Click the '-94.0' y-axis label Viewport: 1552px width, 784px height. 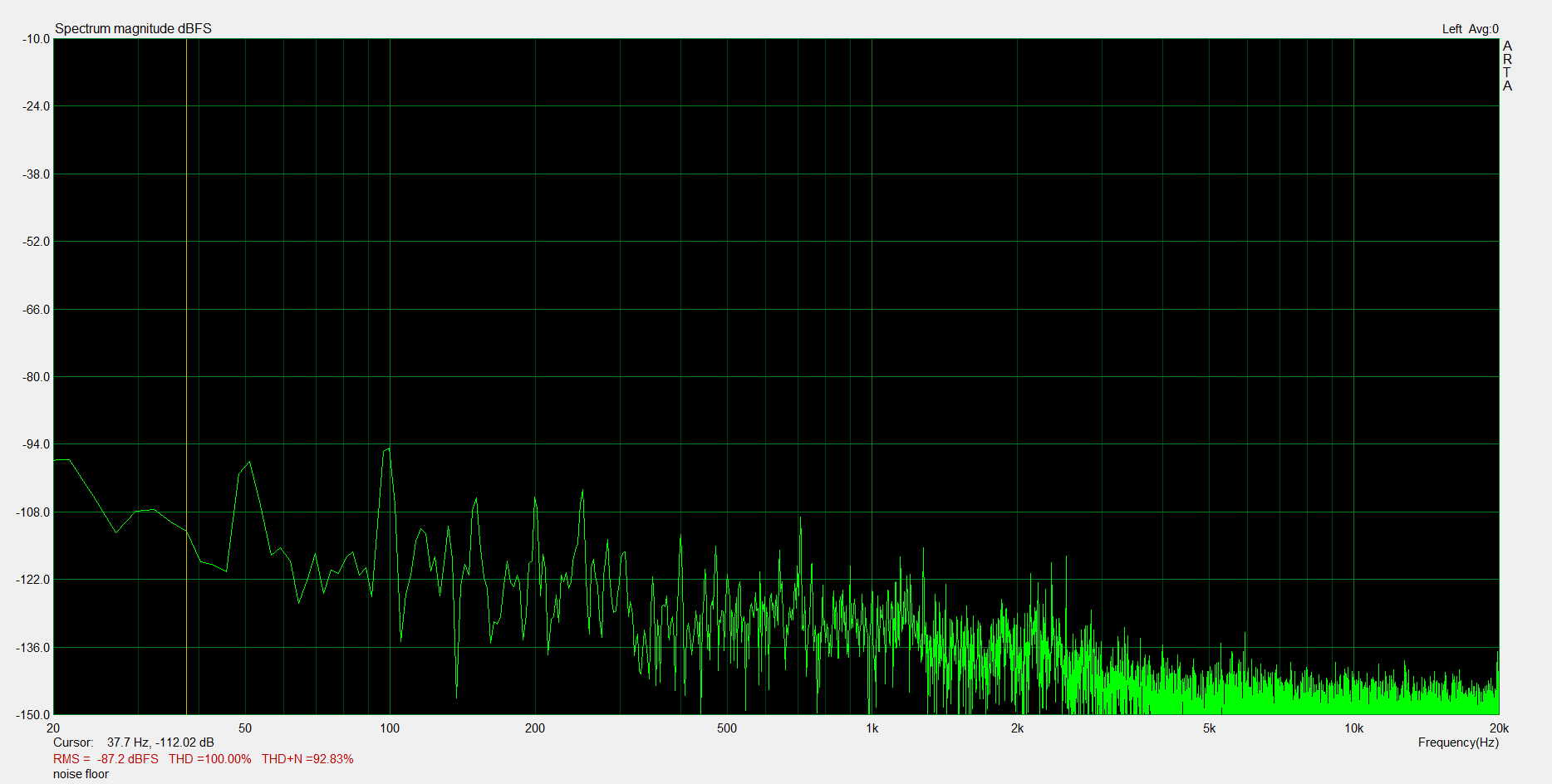(36, 444)
